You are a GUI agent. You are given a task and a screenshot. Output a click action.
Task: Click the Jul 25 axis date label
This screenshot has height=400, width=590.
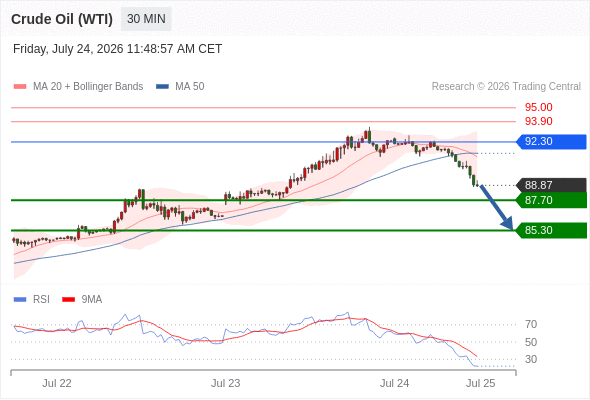click(x=481, y=383)
